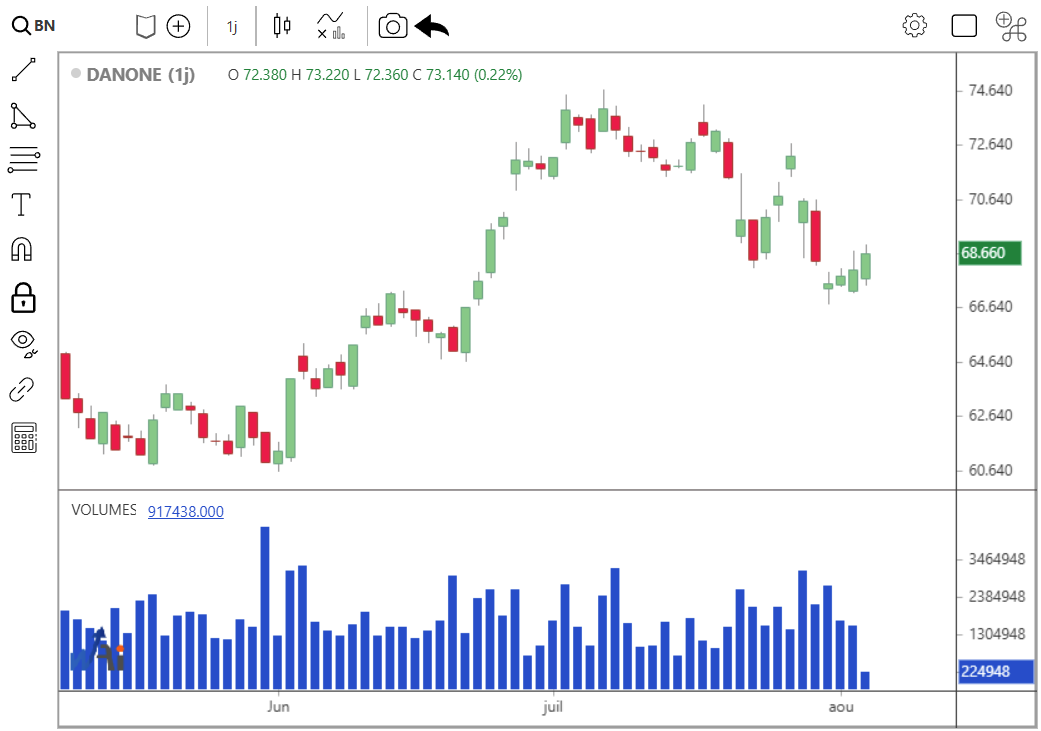Click the undo back arrow
Viewport: 1041px width, 731px height.
click(x=432, y=27)
